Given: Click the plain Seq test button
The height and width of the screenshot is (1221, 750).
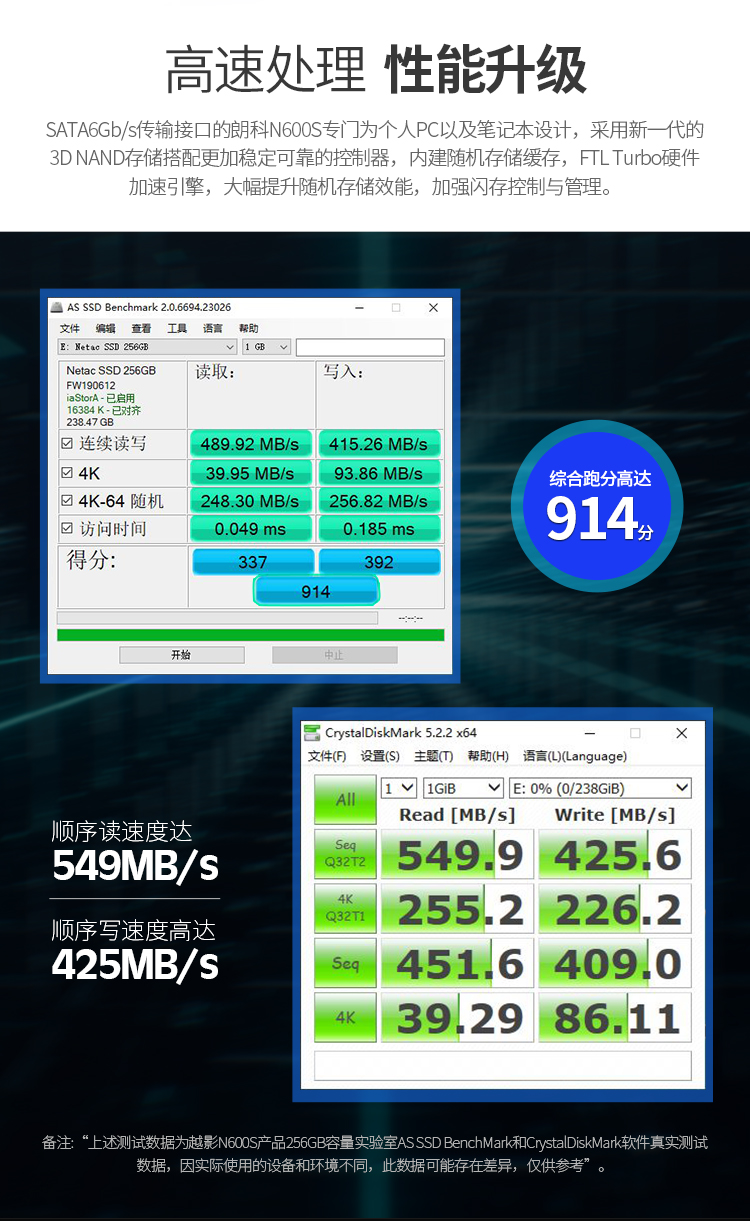Looking at the screenshot, I should [345, 963].
